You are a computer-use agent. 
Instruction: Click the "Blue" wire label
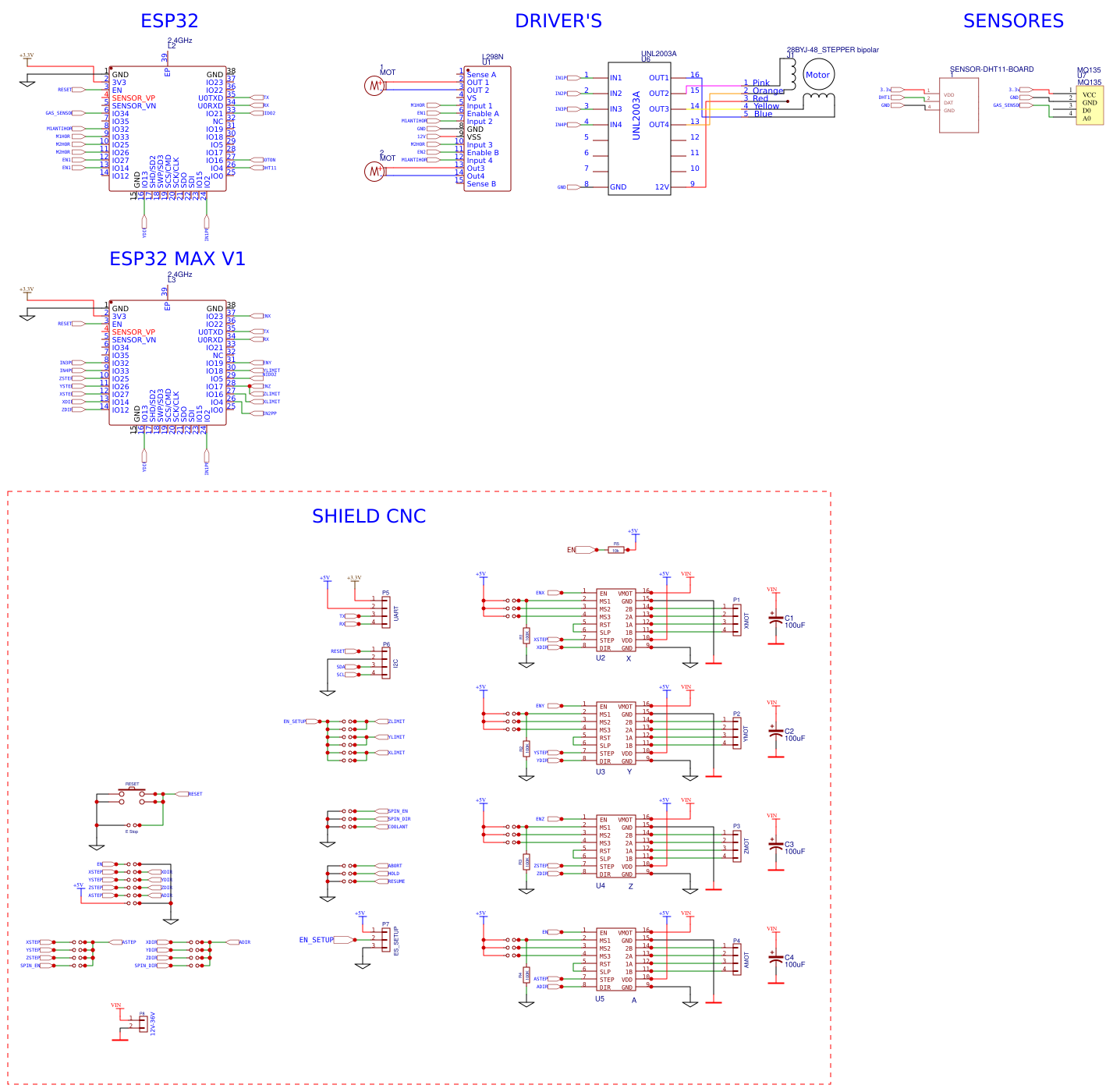[x=763, y=114]
